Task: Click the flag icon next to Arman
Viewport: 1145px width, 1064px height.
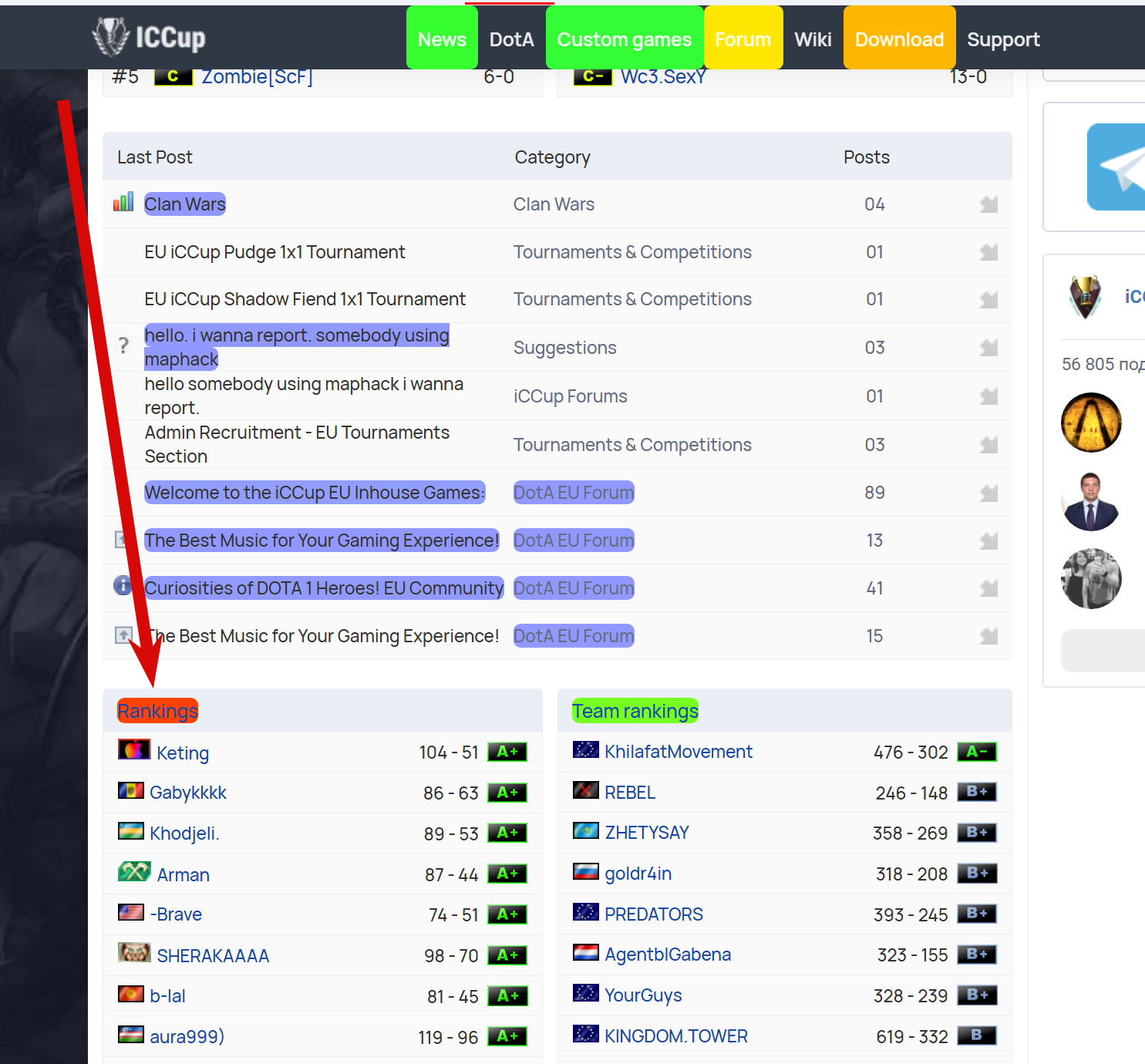Action: coord(134,872)
